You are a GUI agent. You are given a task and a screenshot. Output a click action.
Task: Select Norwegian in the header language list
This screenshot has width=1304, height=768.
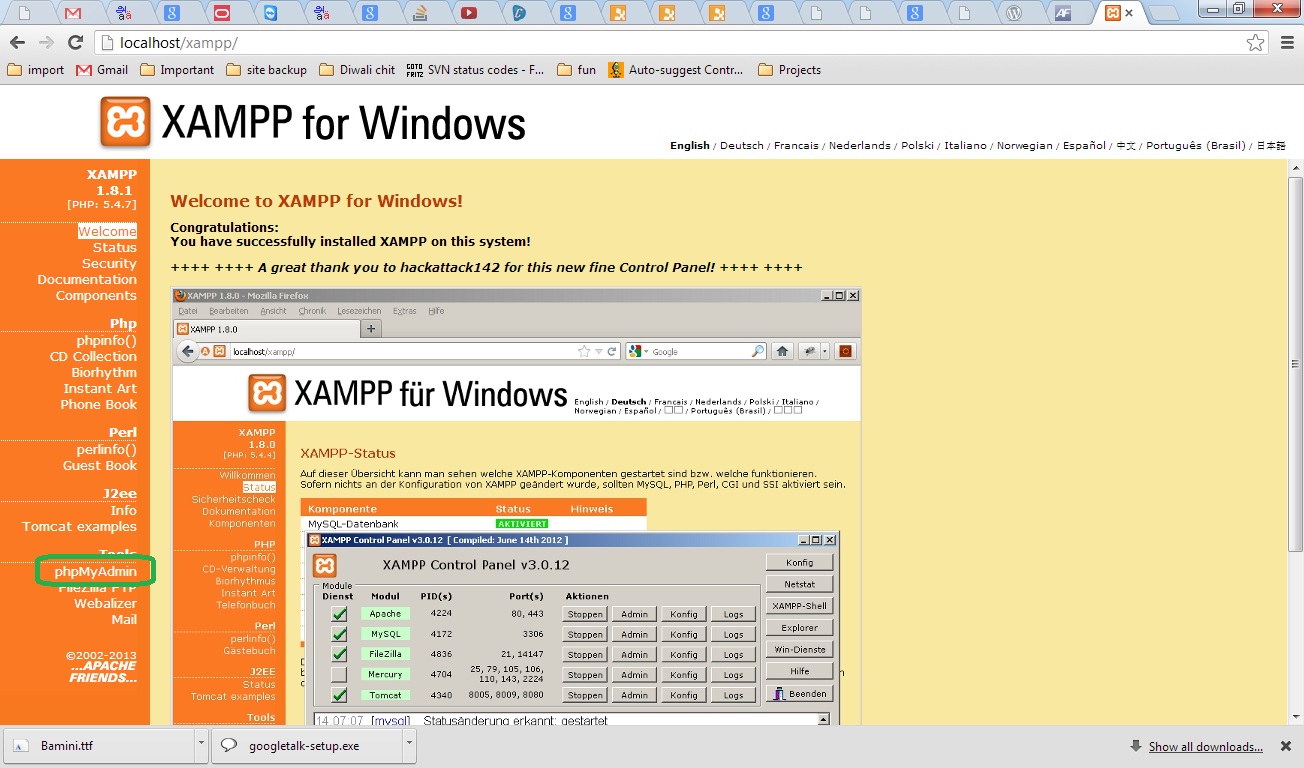tap(1024, 146)
